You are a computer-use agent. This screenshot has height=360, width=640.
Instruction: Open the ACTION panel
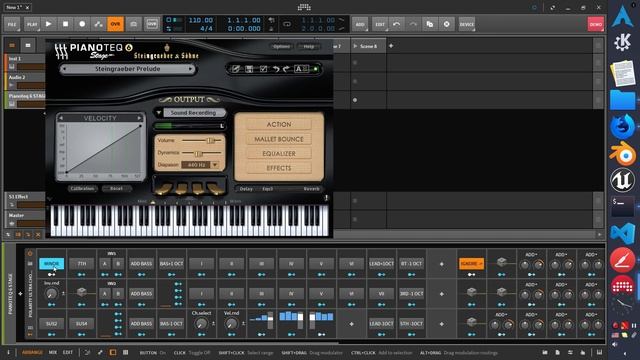[279, 124]
